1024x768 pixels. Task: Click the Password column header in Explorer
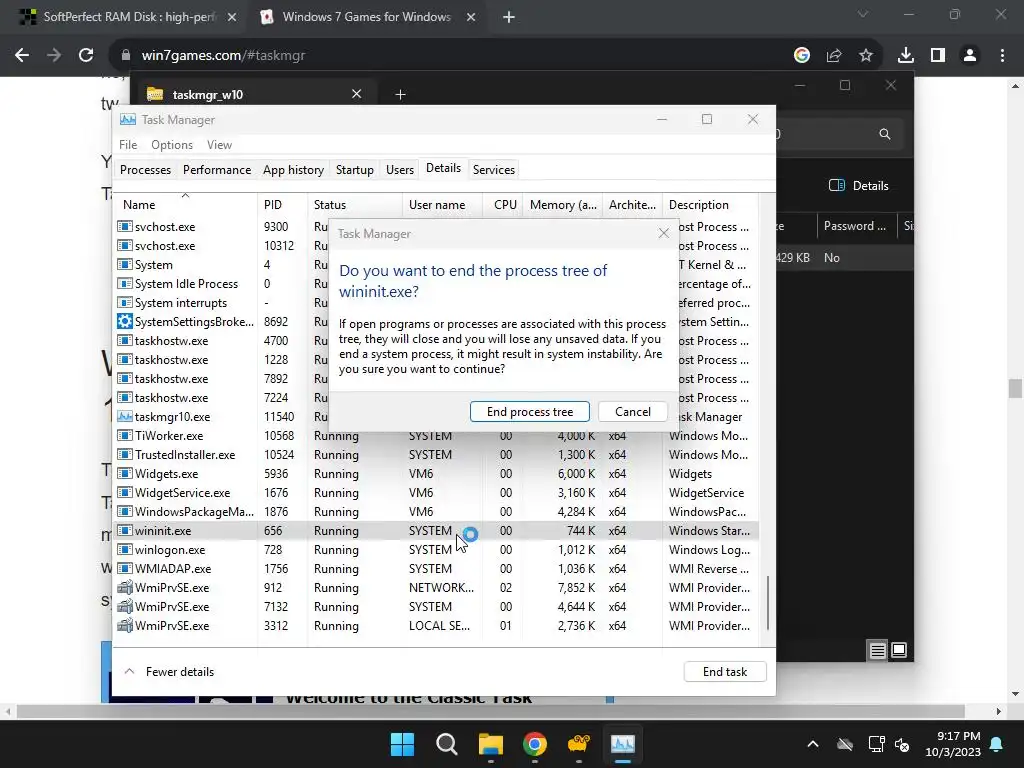tap(855, 226)
